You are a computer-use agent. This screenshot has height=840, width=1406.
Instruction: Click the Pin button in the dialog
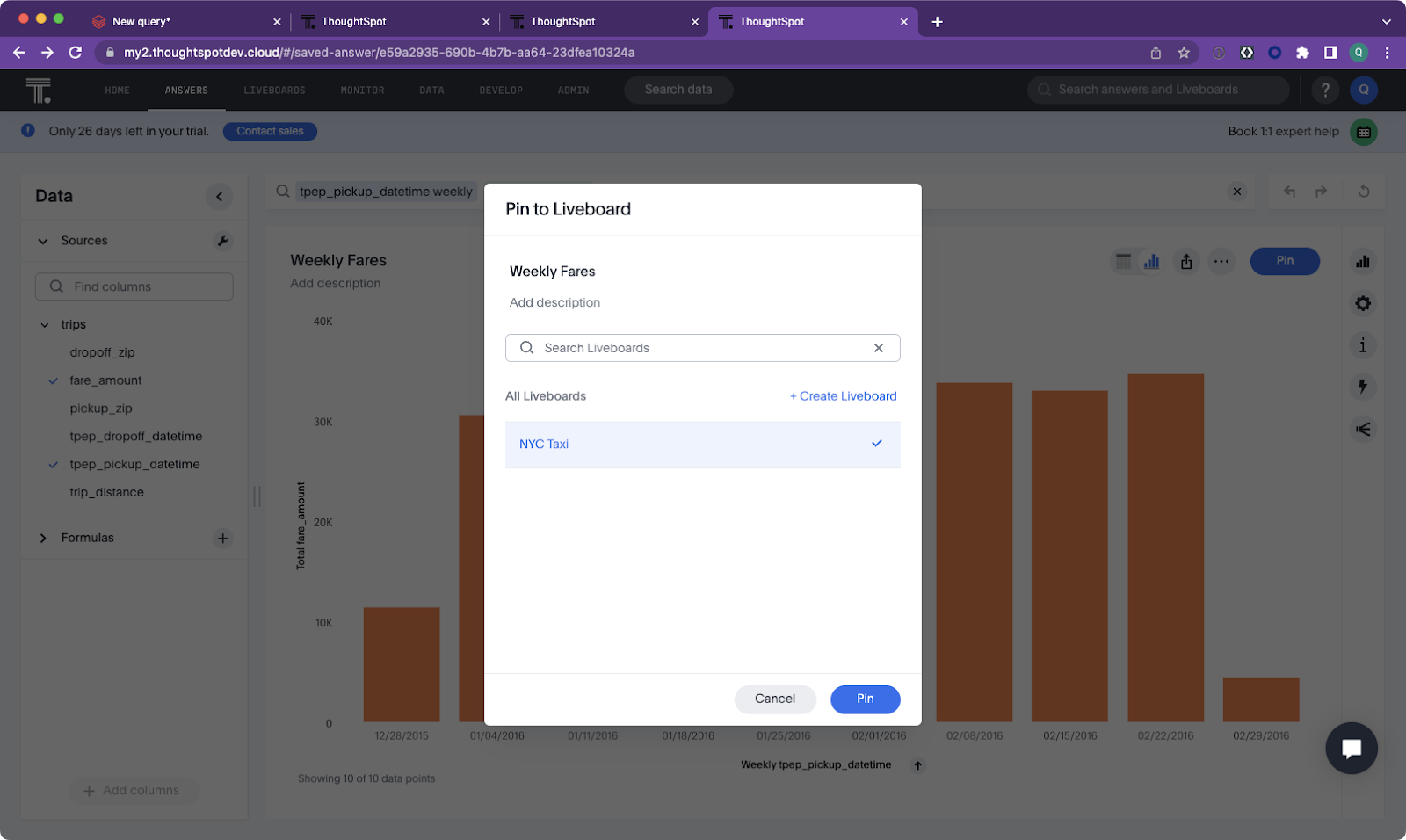click(x=865, y=699)
